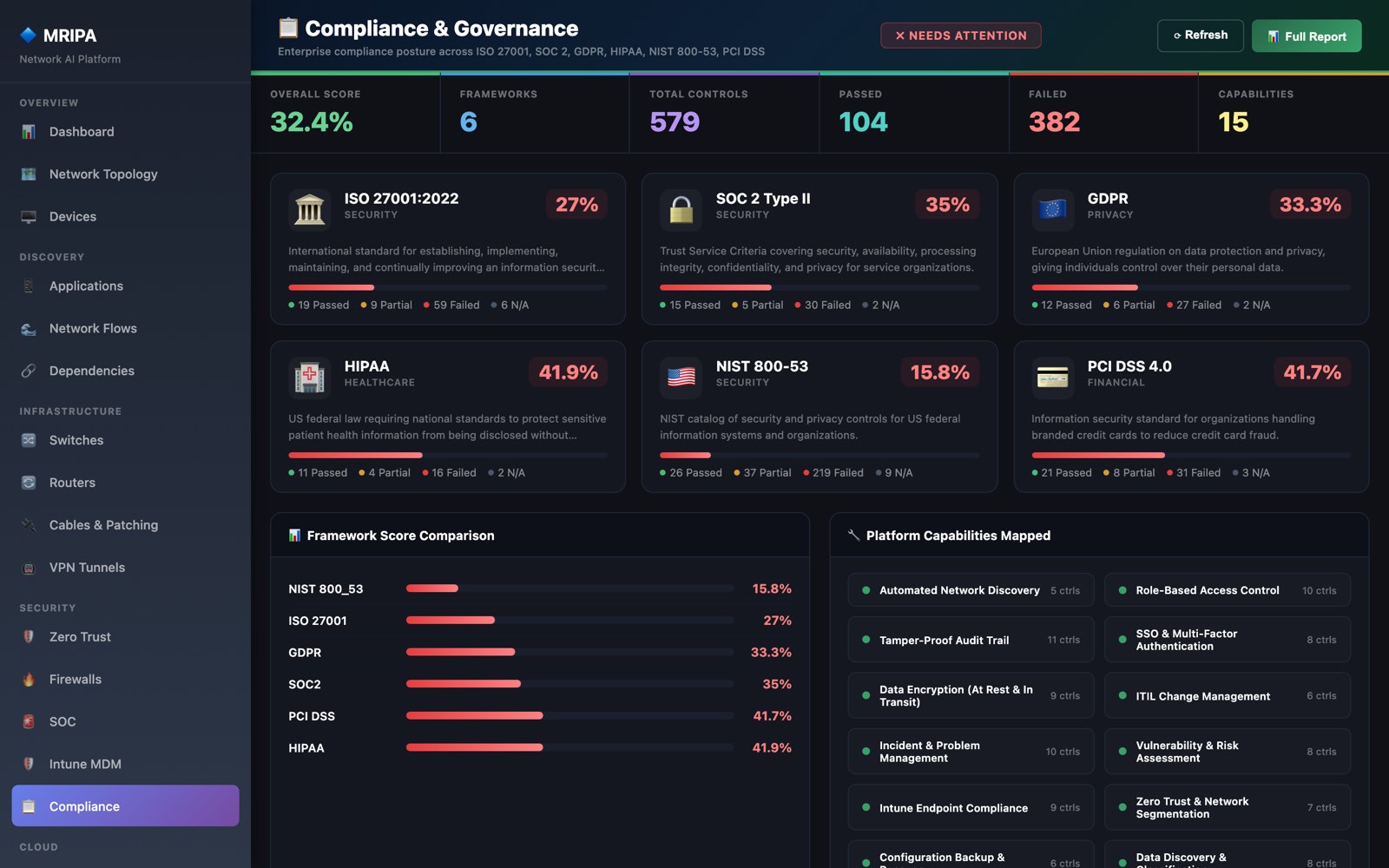Screen dimensions: 1389x868
Task: Click the Passed count 104
Action: pos(864,122)
